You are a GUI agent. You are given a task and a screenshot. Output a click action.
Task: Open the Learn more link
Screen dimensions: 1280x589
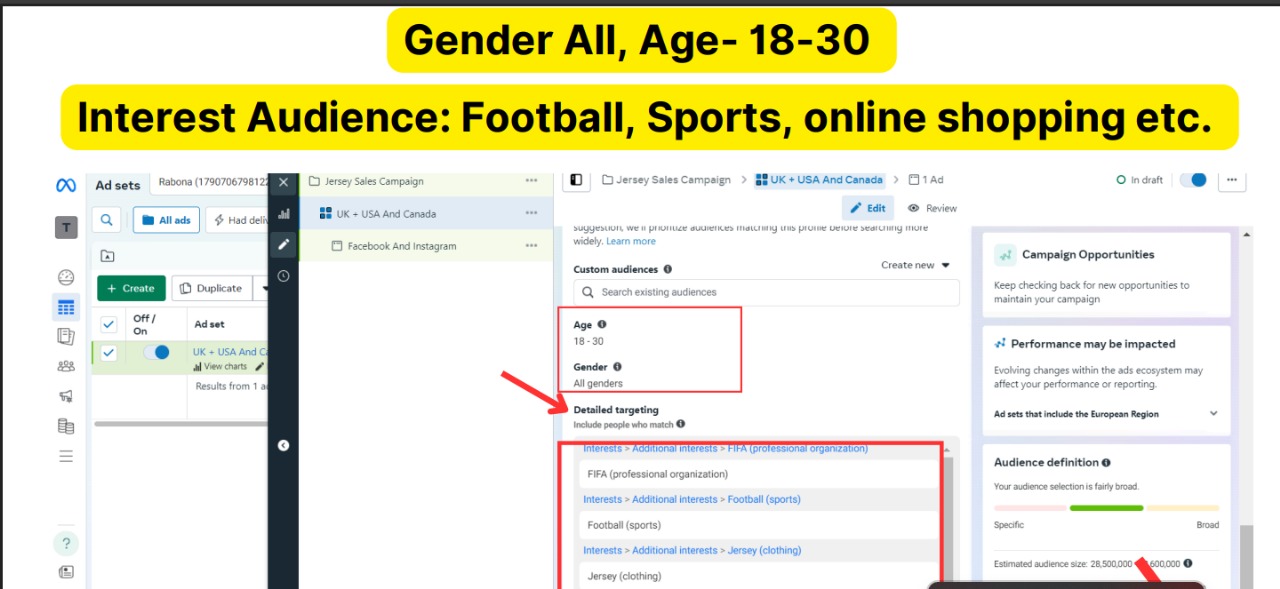pos(631,241)
